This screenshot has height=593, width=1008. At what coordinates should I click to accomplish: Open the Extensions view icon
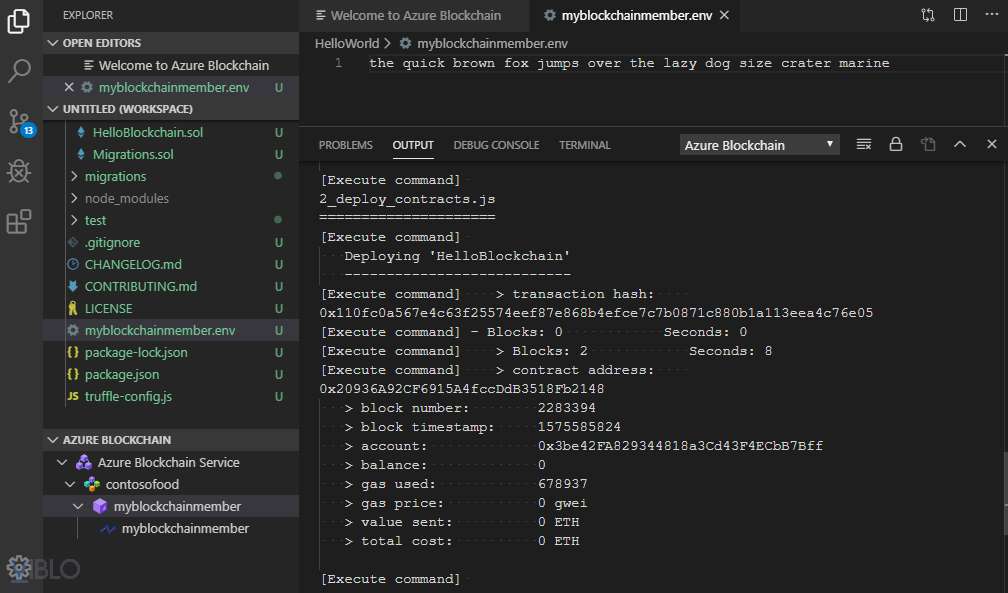[19, 222]
